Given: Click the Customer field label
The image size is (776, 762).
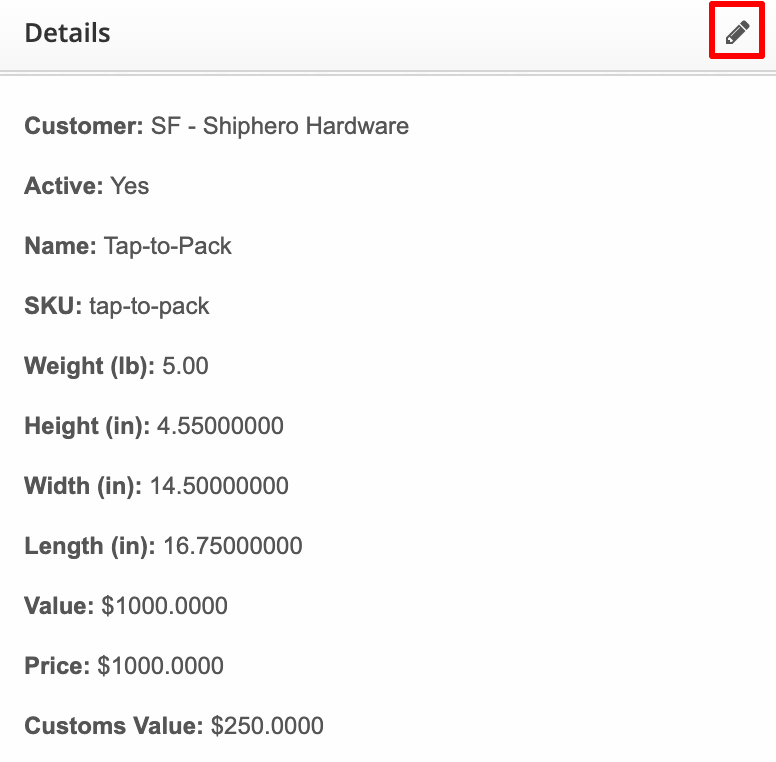Looking at the screenshot, I should click(85, 127).
